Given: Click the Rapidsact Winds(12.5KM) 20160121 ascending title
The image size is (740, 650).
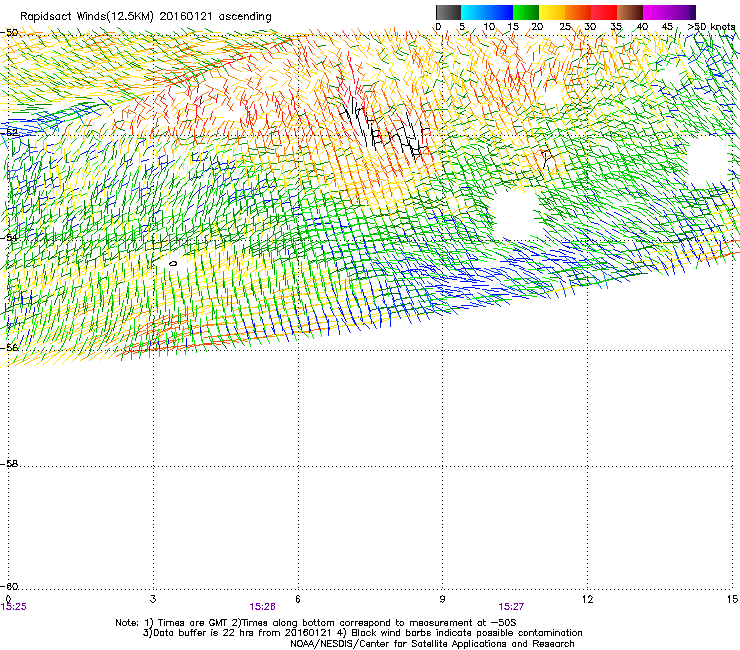Looking at the screenshot, I should (x=146, y=17).
